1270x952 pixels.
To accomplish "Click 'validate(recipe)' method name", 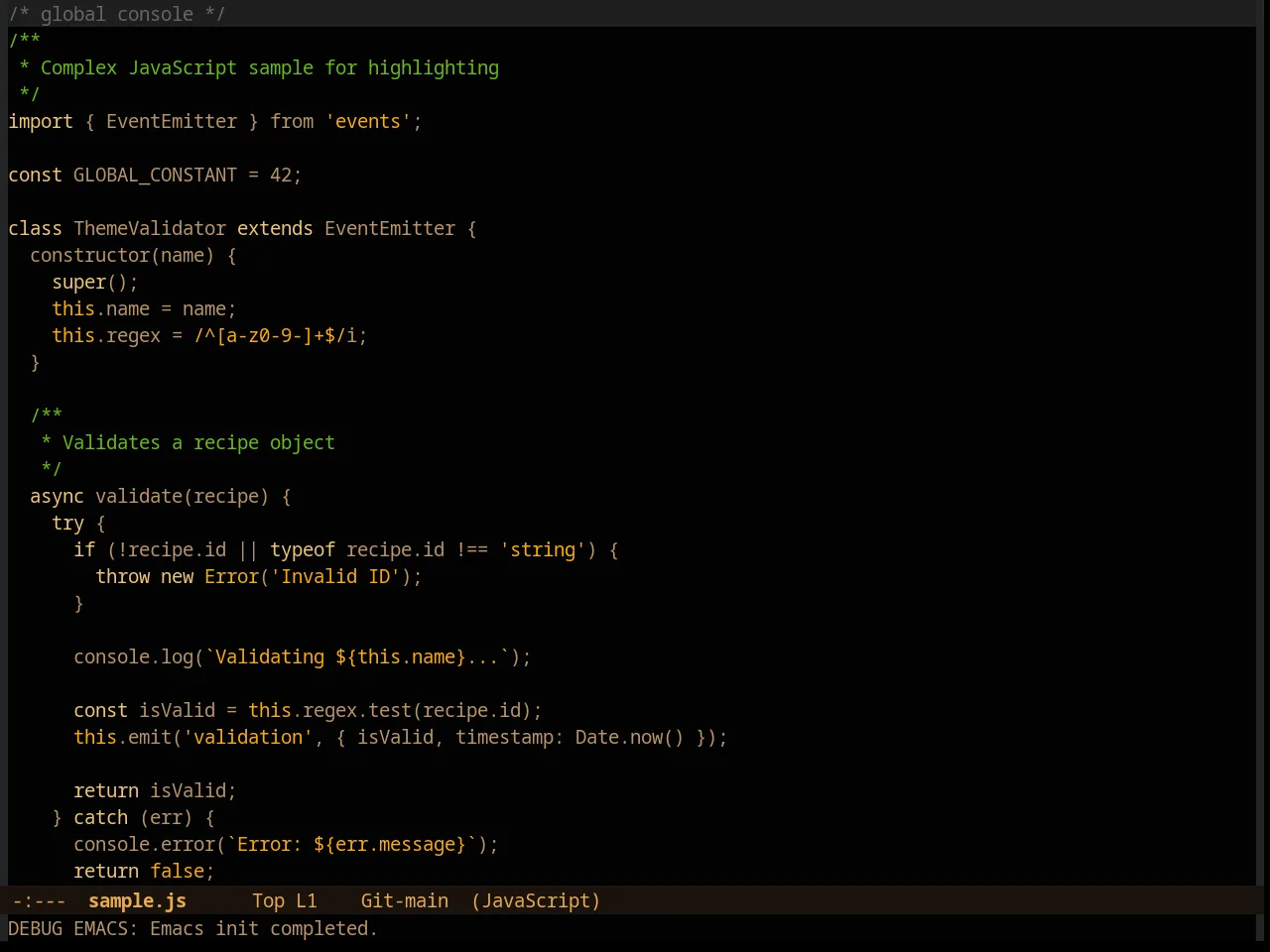I will coord(182,496).
